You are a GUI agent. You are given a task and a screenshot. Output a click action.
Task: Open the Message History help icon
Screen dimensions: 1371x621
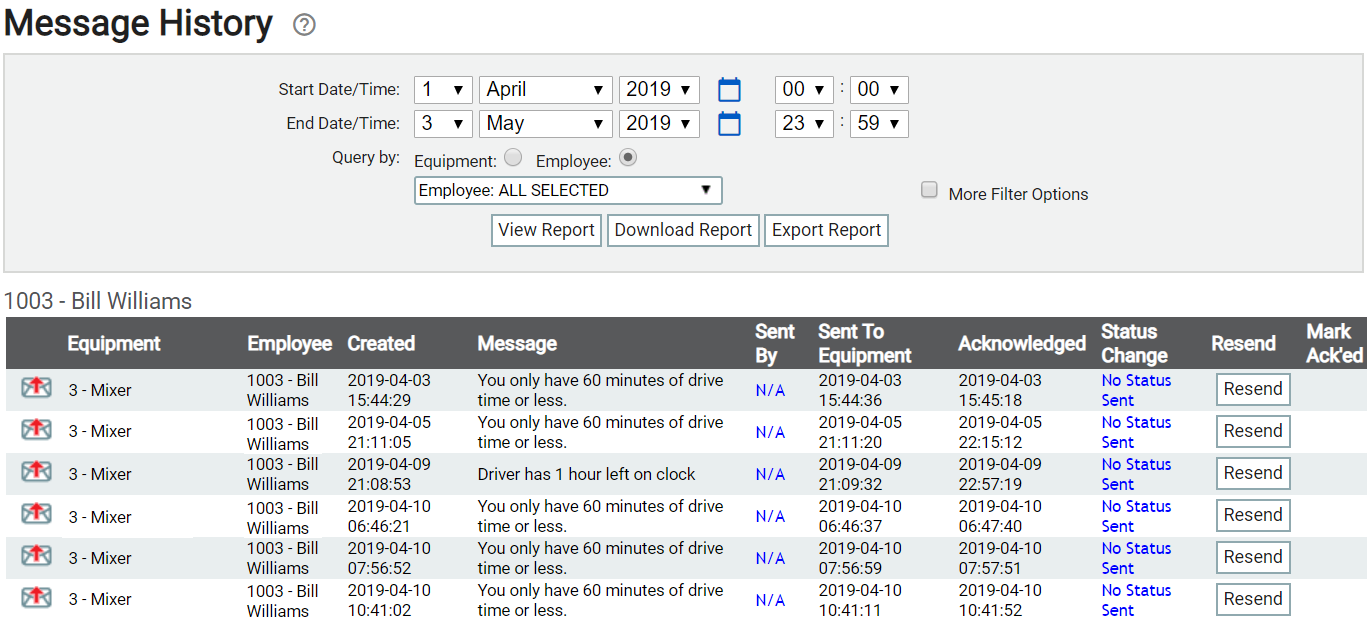pyautogui.click(x=304, y=25)
